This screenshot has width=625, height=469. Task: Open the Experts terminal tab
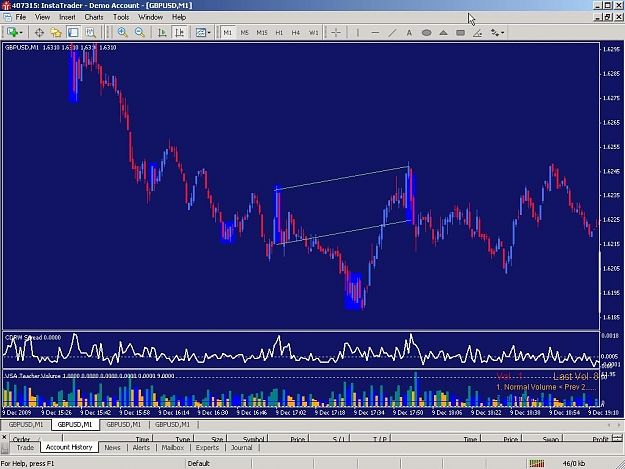[207, 447]
